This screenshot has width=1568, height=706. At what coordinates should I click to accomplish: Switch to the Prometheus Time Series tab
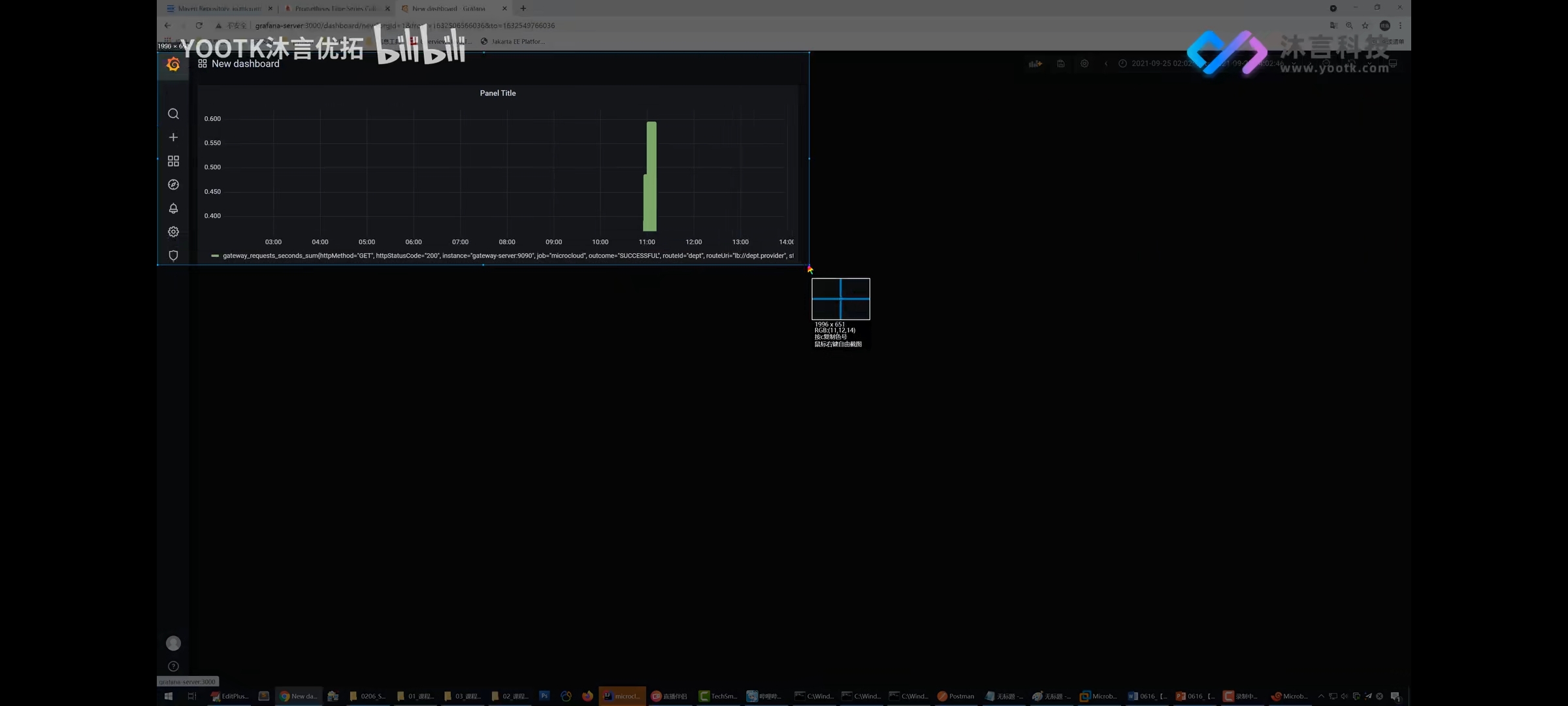coord(336,8)
